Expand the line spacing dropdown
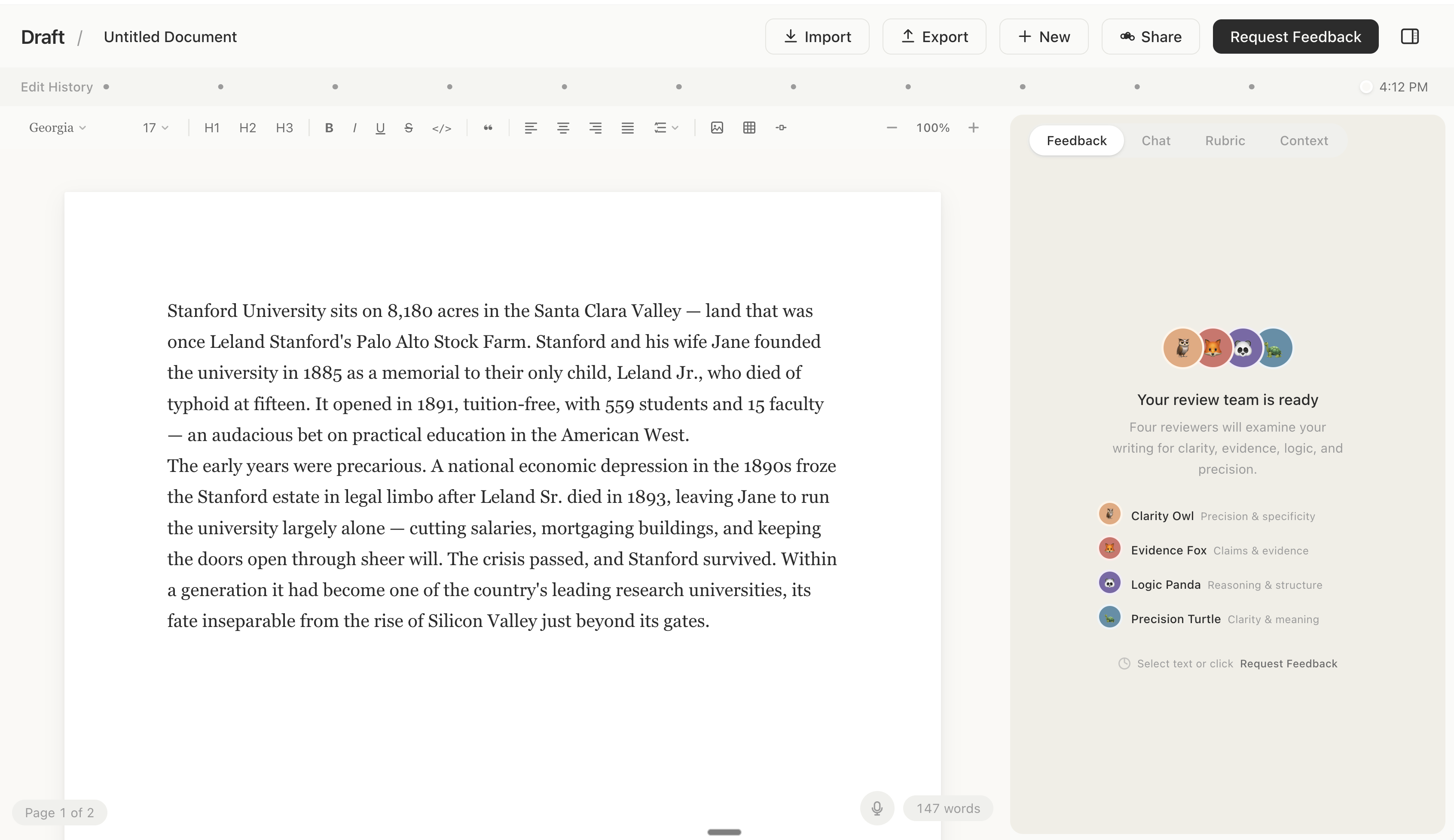The height and width of the screenshot is (840, 1454). coord(666,128)
